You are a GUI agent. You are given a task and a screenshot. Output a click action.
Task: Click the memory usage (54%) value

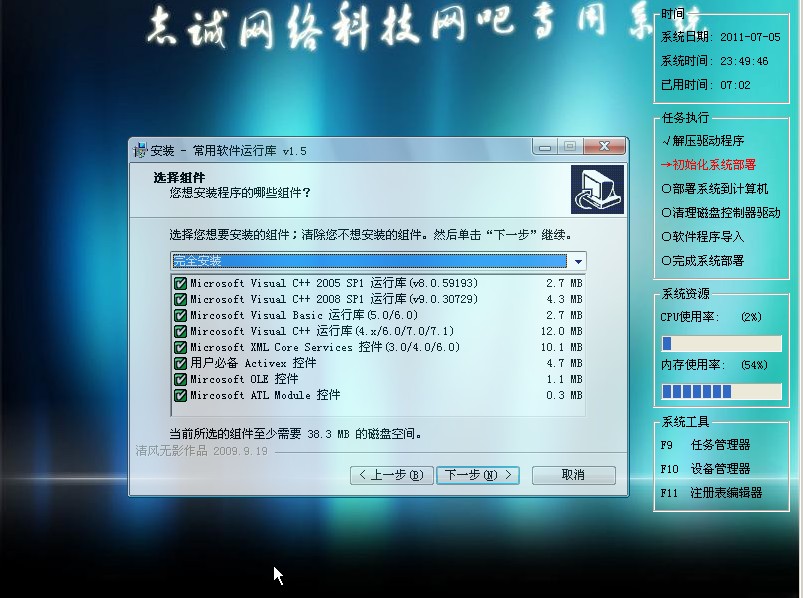(754, 366)
